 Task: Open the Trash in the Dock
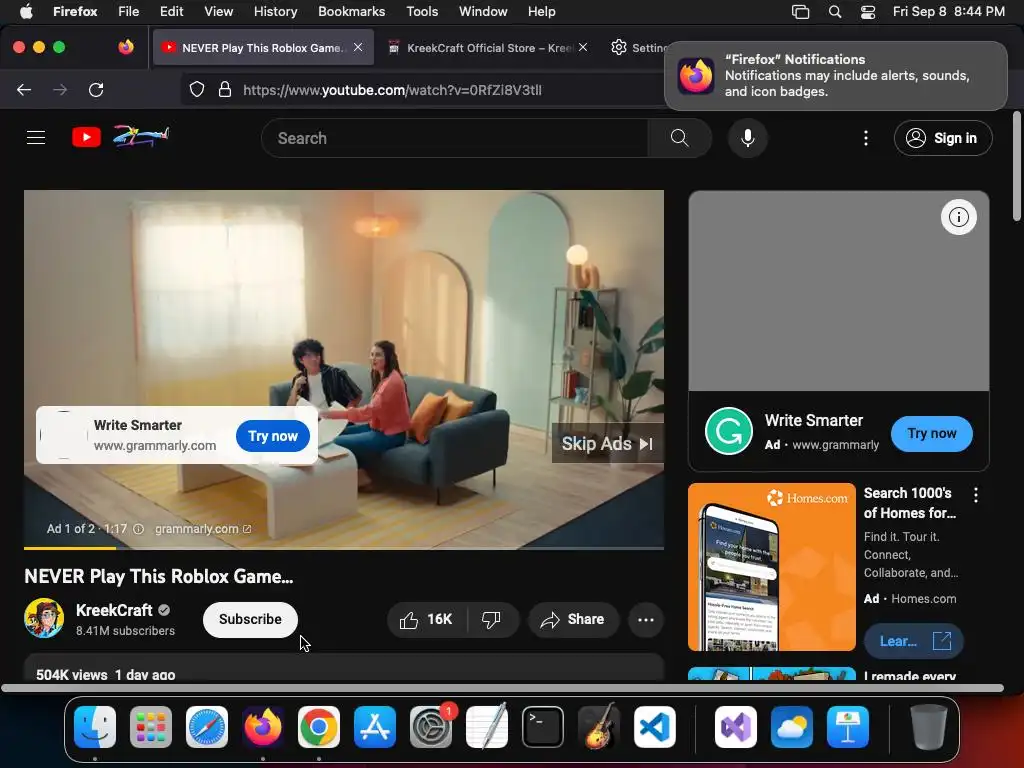[x=929, y=727]
